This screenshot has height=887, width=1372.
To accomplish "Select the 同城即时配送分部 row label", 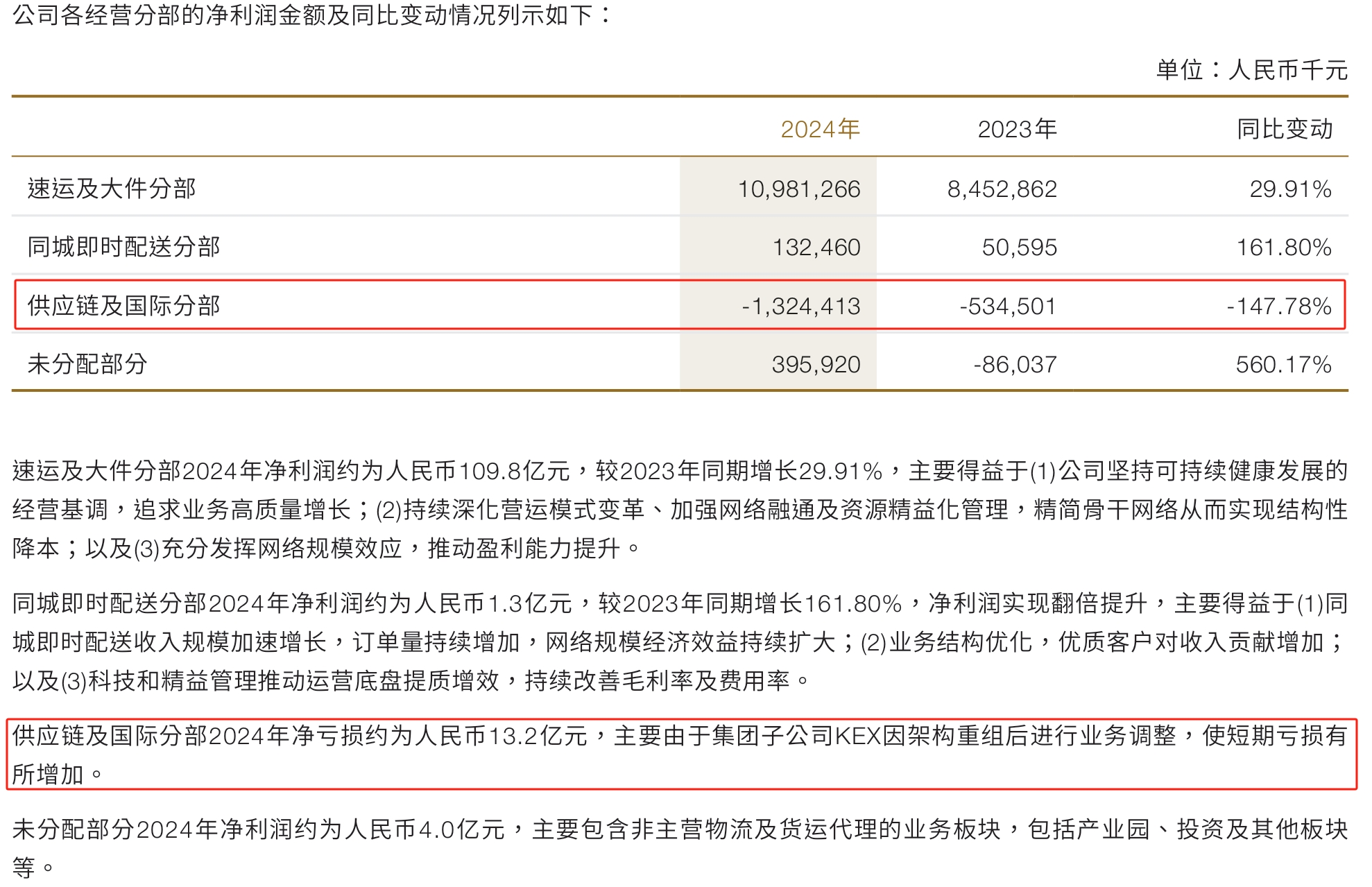I will point(123,247).
